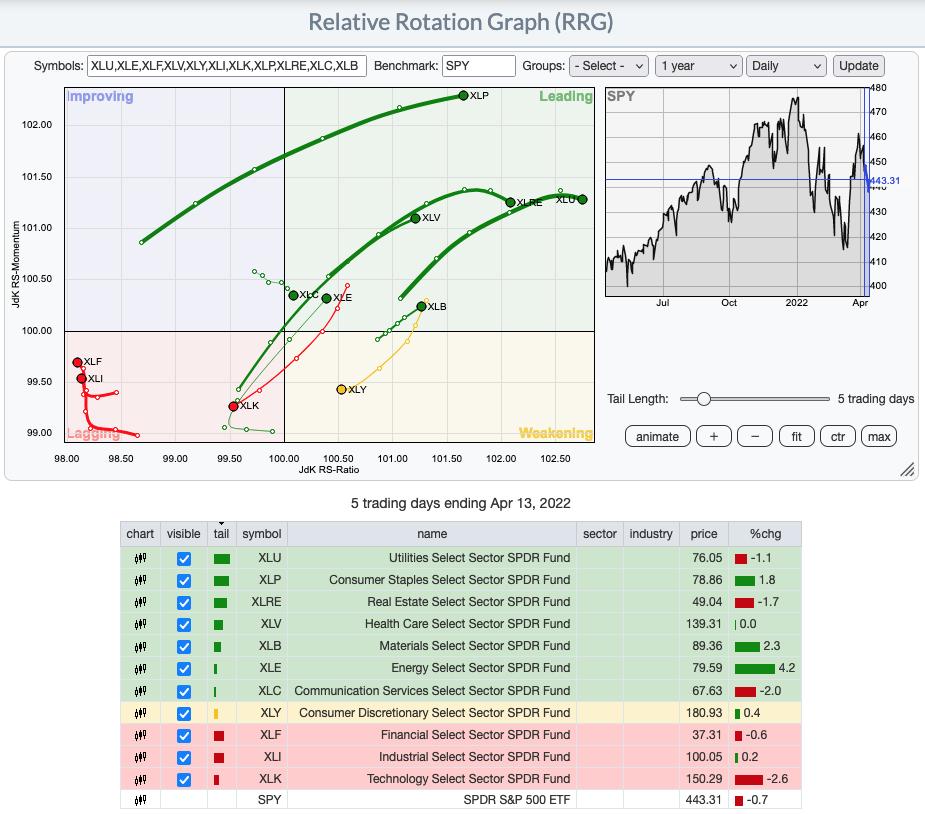
Task: Zoom in with the plus button
Action: click(714, 436)
